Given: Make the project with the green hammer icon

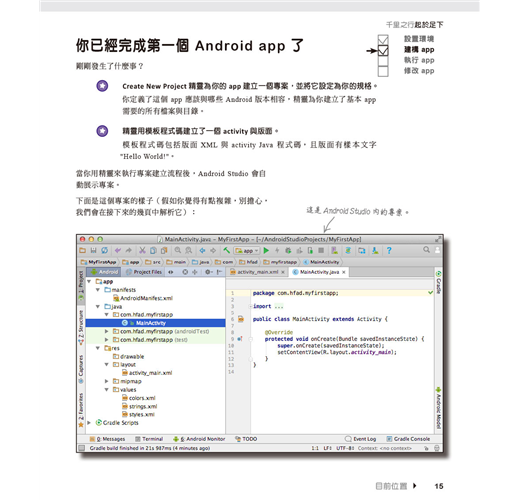Looking at the screenshot, I should pyautogui.click(x=227, y=250).
